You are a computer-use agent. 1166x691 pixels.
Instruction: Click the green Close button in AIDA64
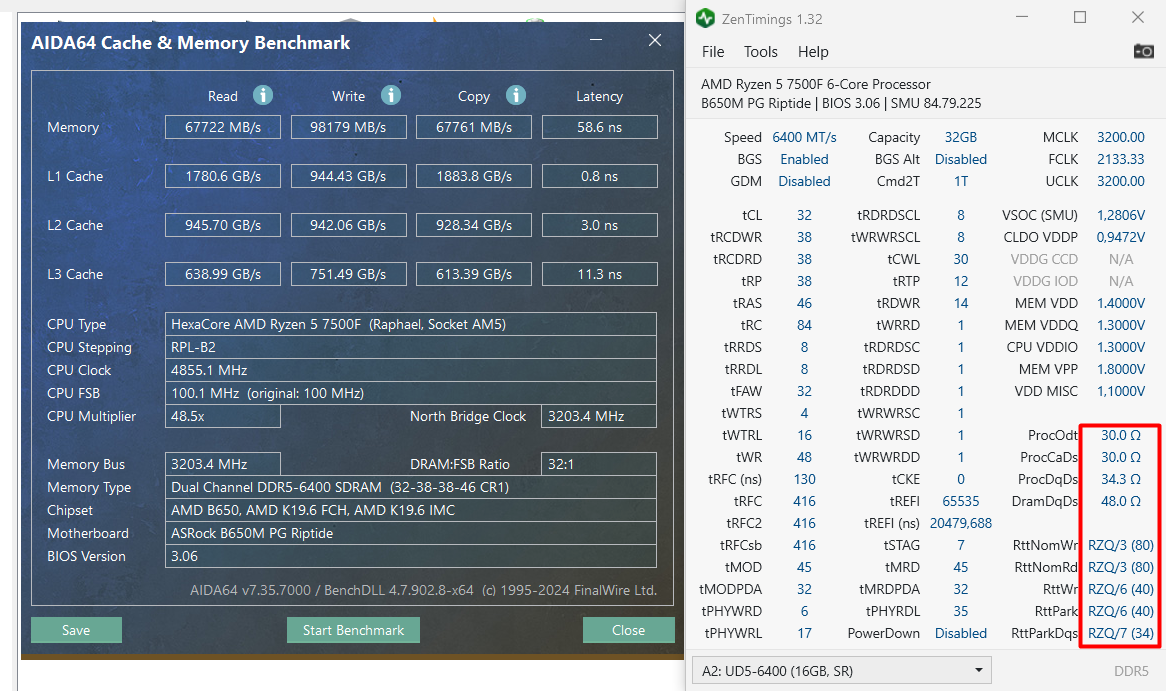click(x=628, y=630)
